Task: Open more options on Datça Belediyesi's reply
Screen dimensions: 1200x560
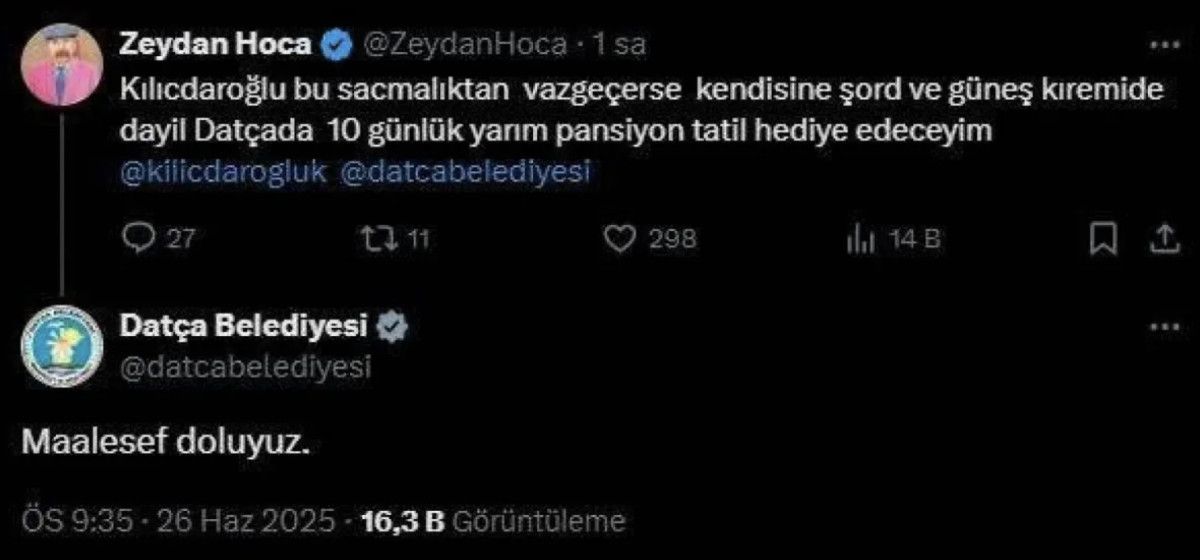Action: tap(1165, 328)
